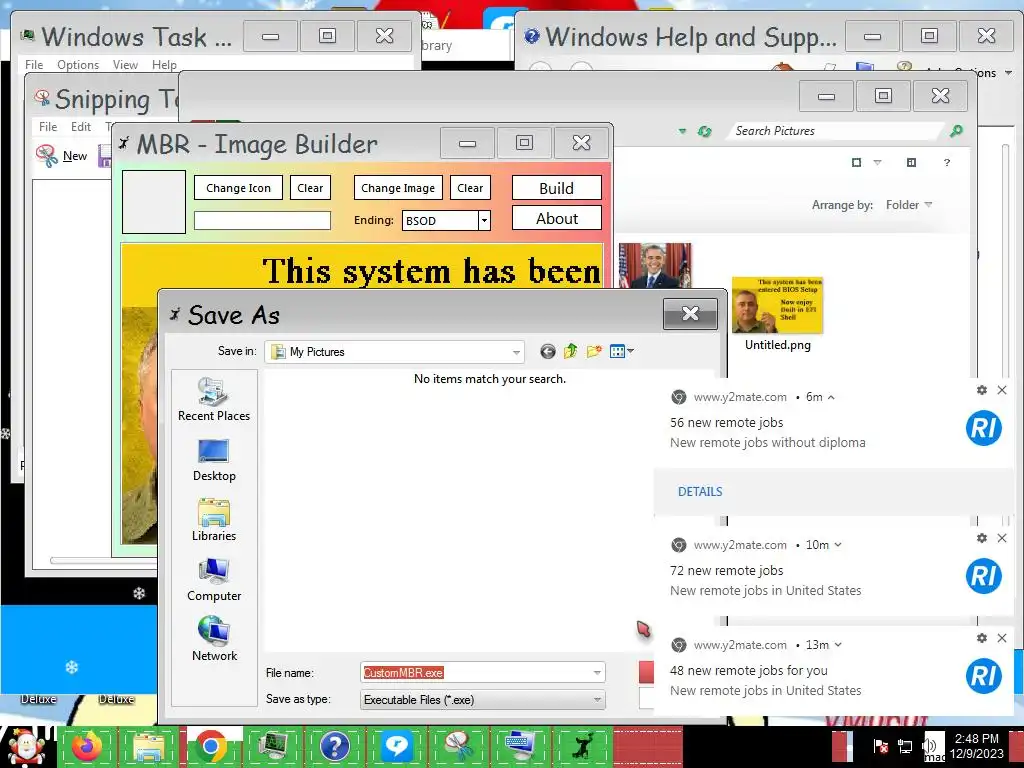The height and width of the screenshot is (768, 1024).
Task: Open settings gear on 48 new remote jobs notification
Action: [982, 638]
